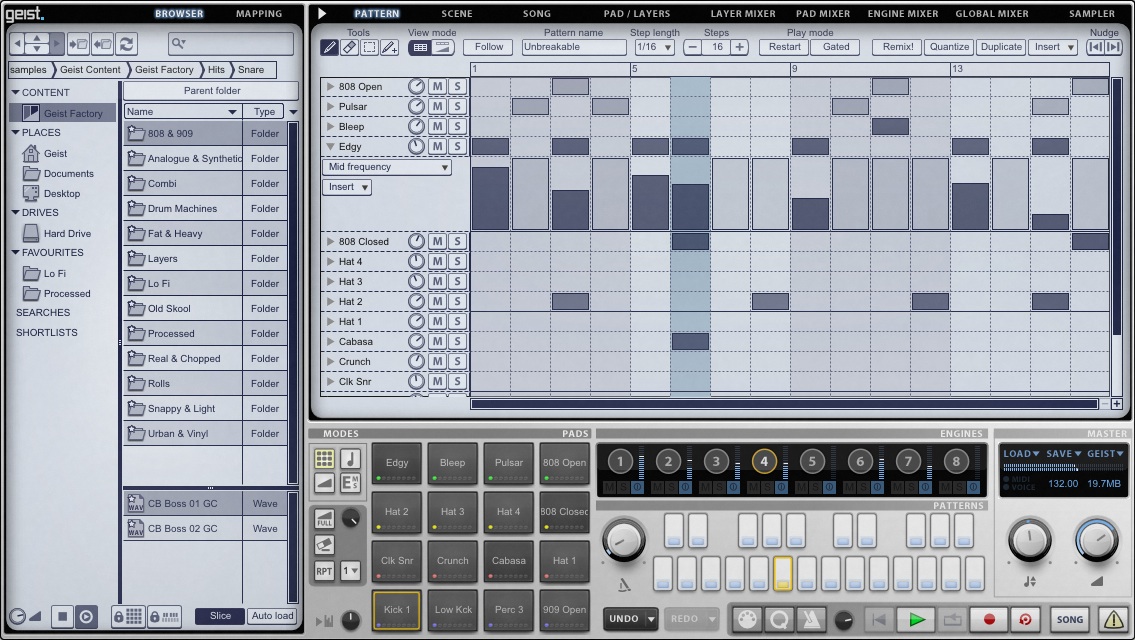Open the UNDO history dropdown arrow
The height and width of the screenshot is (640, 1135).
point(651,619)
